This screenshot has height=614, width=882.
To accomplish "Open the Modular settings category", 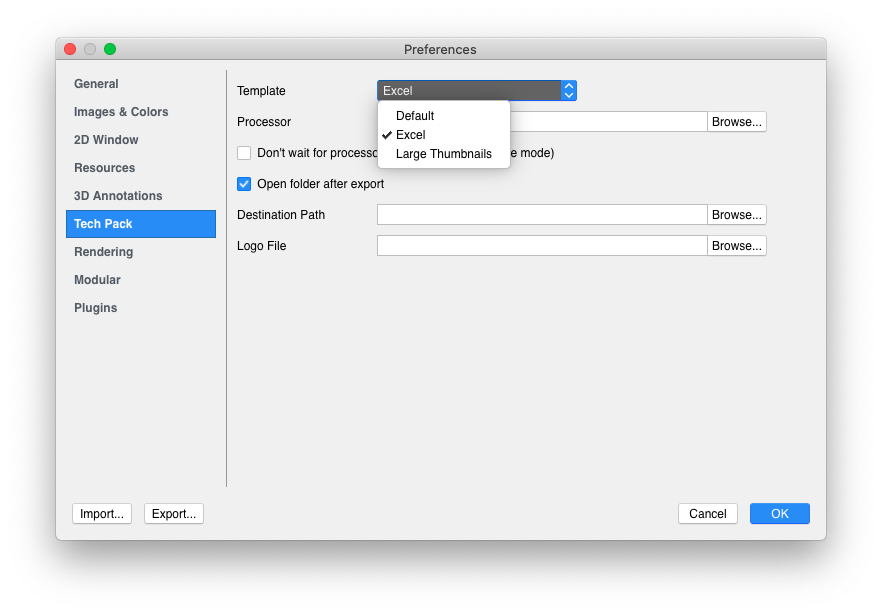I will (x=97, y=279).
